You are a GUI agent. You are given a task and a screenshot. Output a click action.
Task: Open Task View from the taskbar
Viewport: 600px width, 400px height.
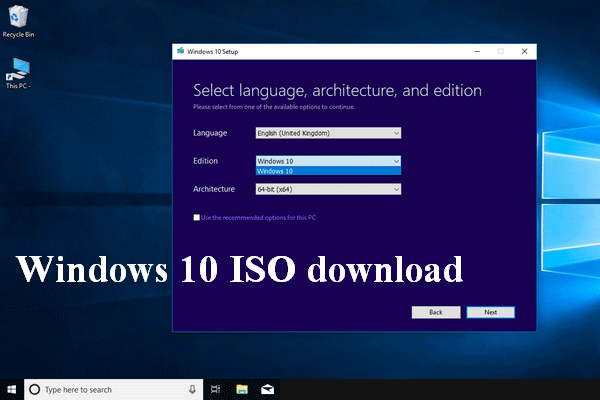[215, 390]
